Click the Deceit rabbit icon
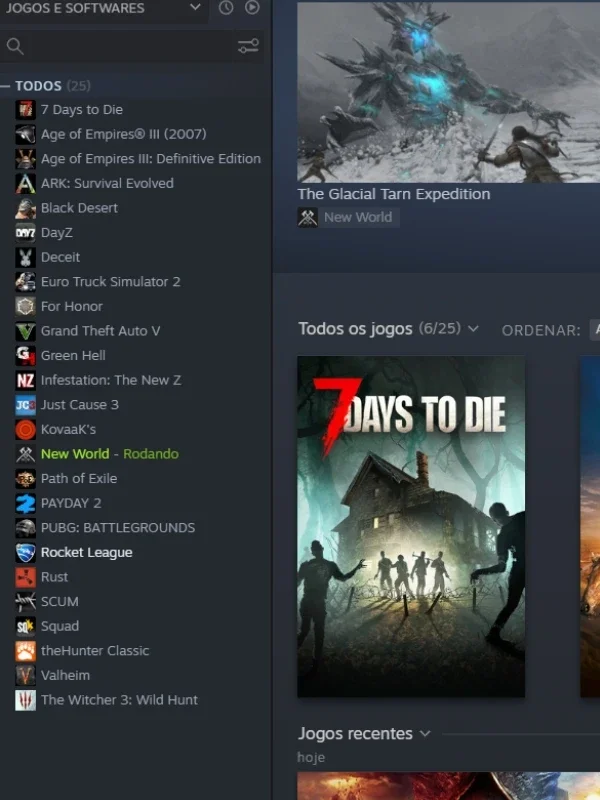This screenshot has width=600, height=800. pos(25,257)
